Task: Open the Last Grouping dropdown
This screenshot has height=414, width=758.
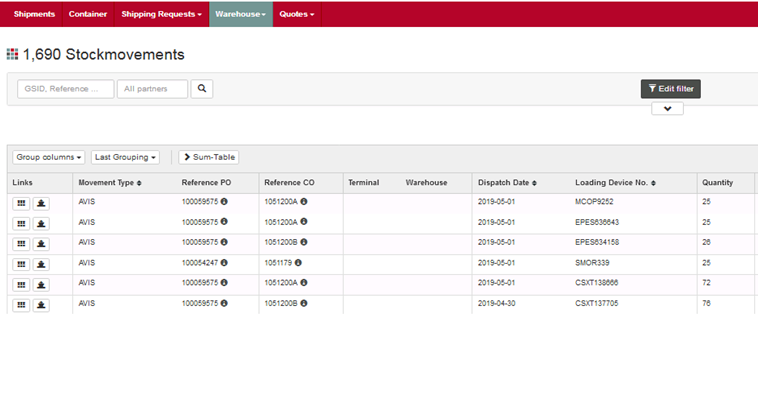Action: pyautogui.click(x=125, y=157)
